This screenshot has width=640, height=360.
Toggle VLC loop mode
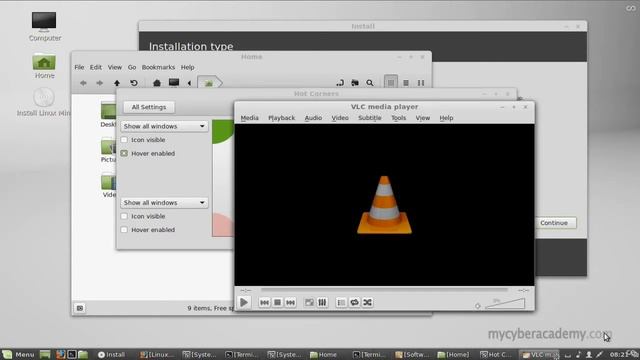[354, 302]
